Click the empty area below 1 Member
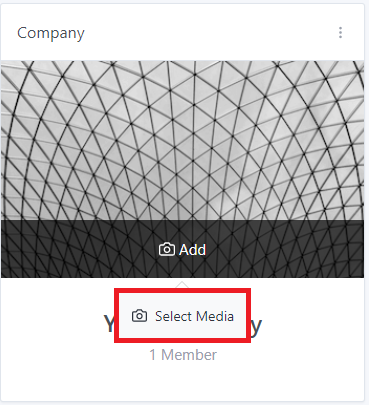 (182, 382)
